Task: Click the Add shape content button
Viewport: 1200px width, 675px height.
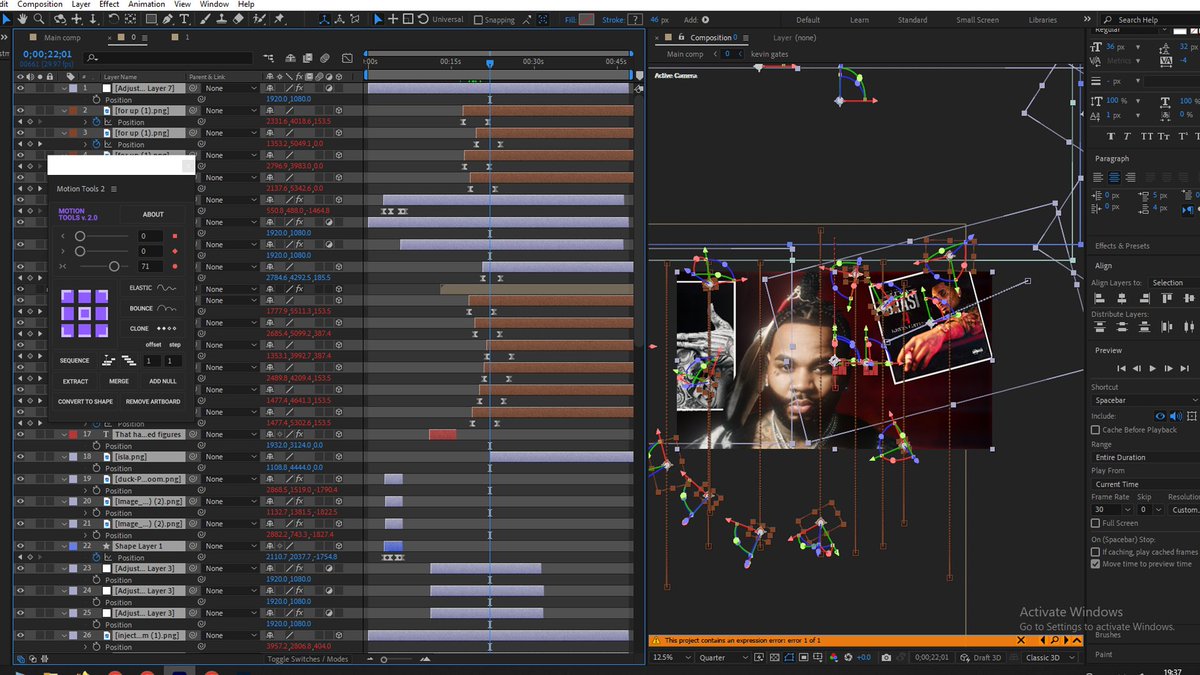Action: coord(706,19)
